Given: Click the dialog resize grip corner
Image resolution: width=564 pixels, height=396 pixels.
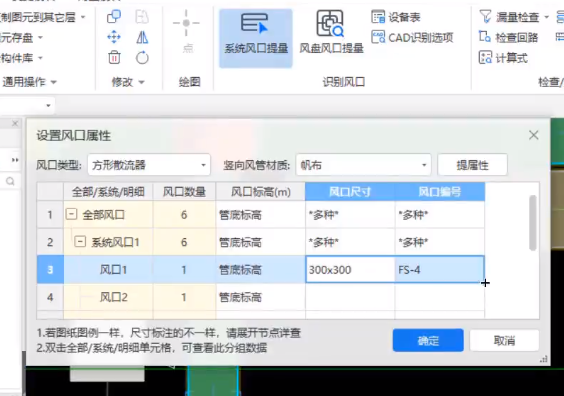Looking at the screenshot, I should [544, 359].
